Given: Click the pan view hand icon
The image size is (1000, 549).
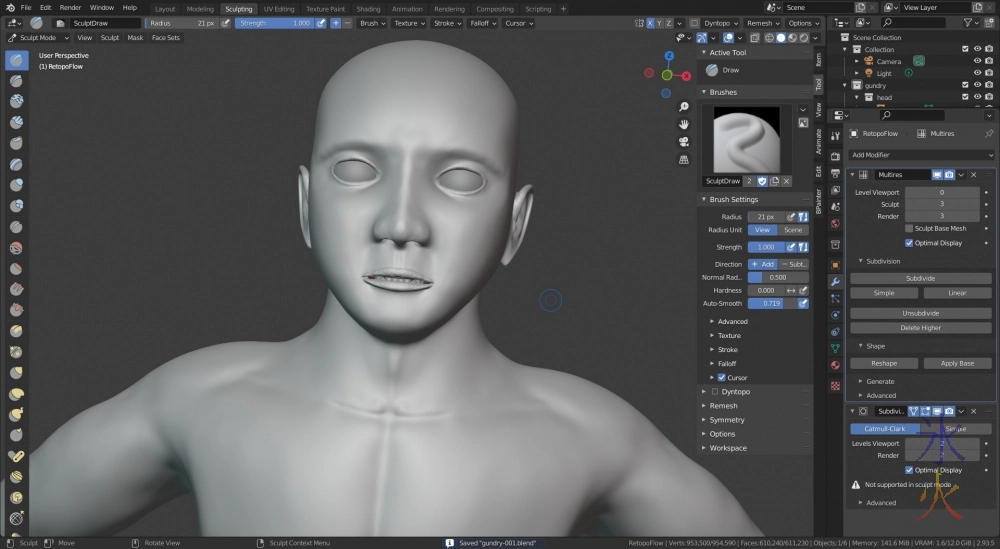Looking at the screenshot, I should click(683, 124).
